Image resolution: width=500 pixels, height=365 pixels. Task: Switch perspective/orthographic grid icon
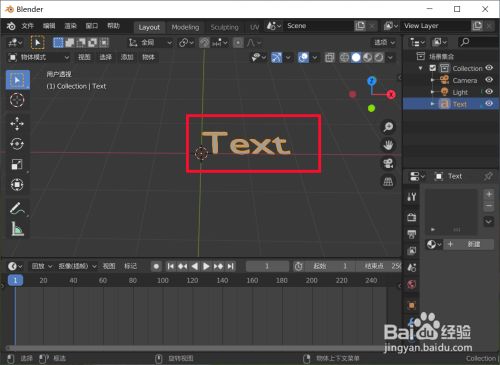388,182
